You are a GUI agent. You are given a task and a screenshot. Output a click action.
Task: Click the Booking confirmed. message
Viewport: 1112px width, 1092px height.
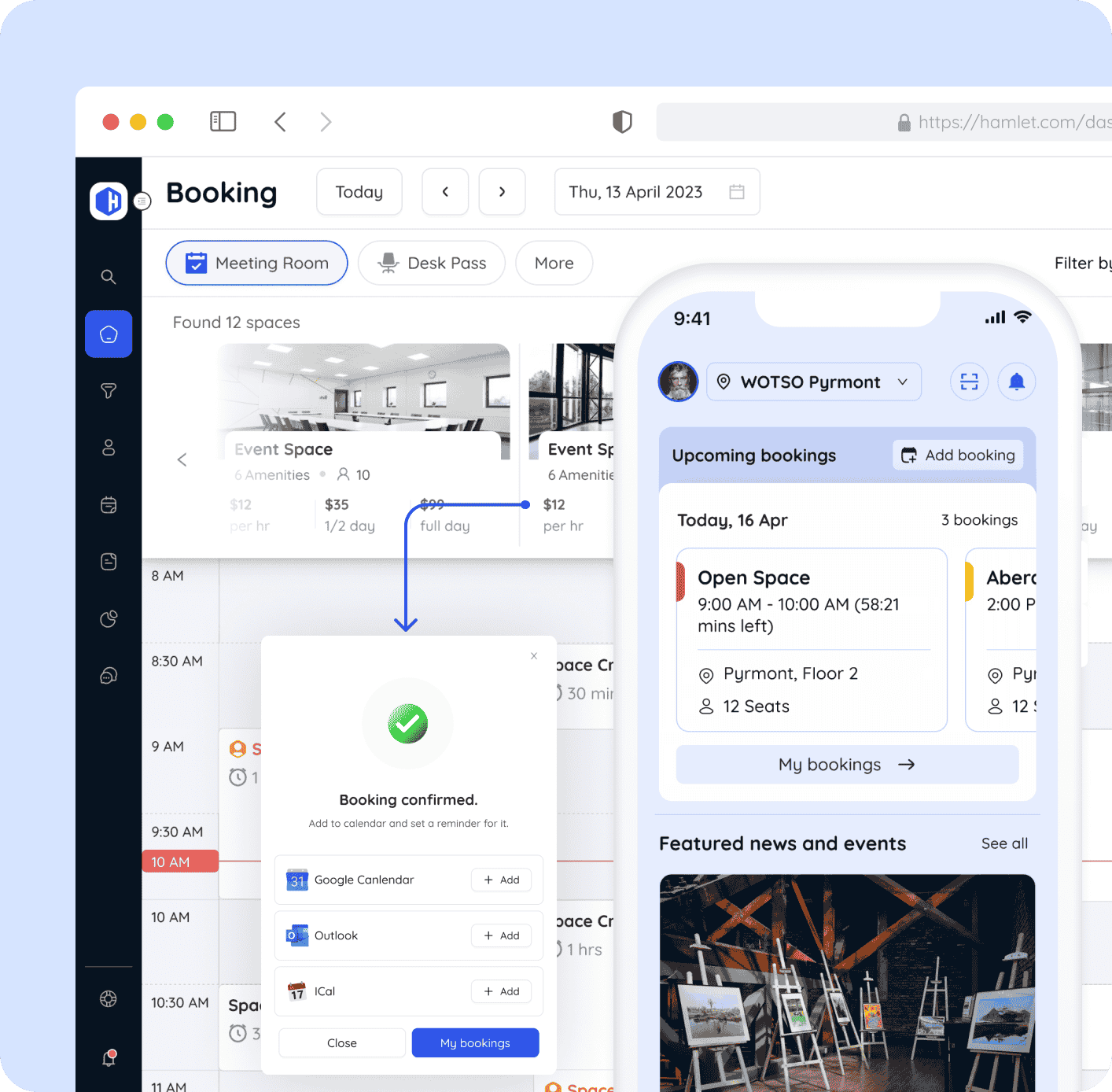(x=409, y=799)
